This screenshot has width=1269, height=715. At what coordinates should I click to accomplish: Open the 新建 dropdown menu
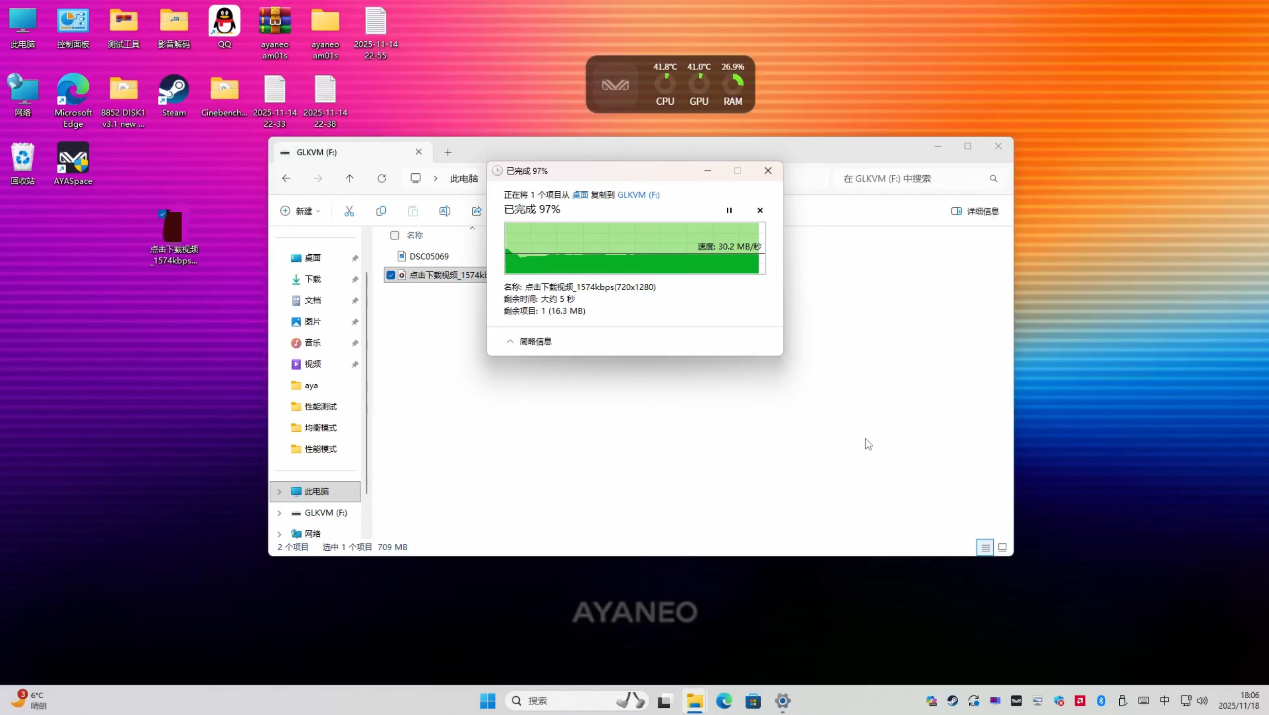[x=300, y=211]
